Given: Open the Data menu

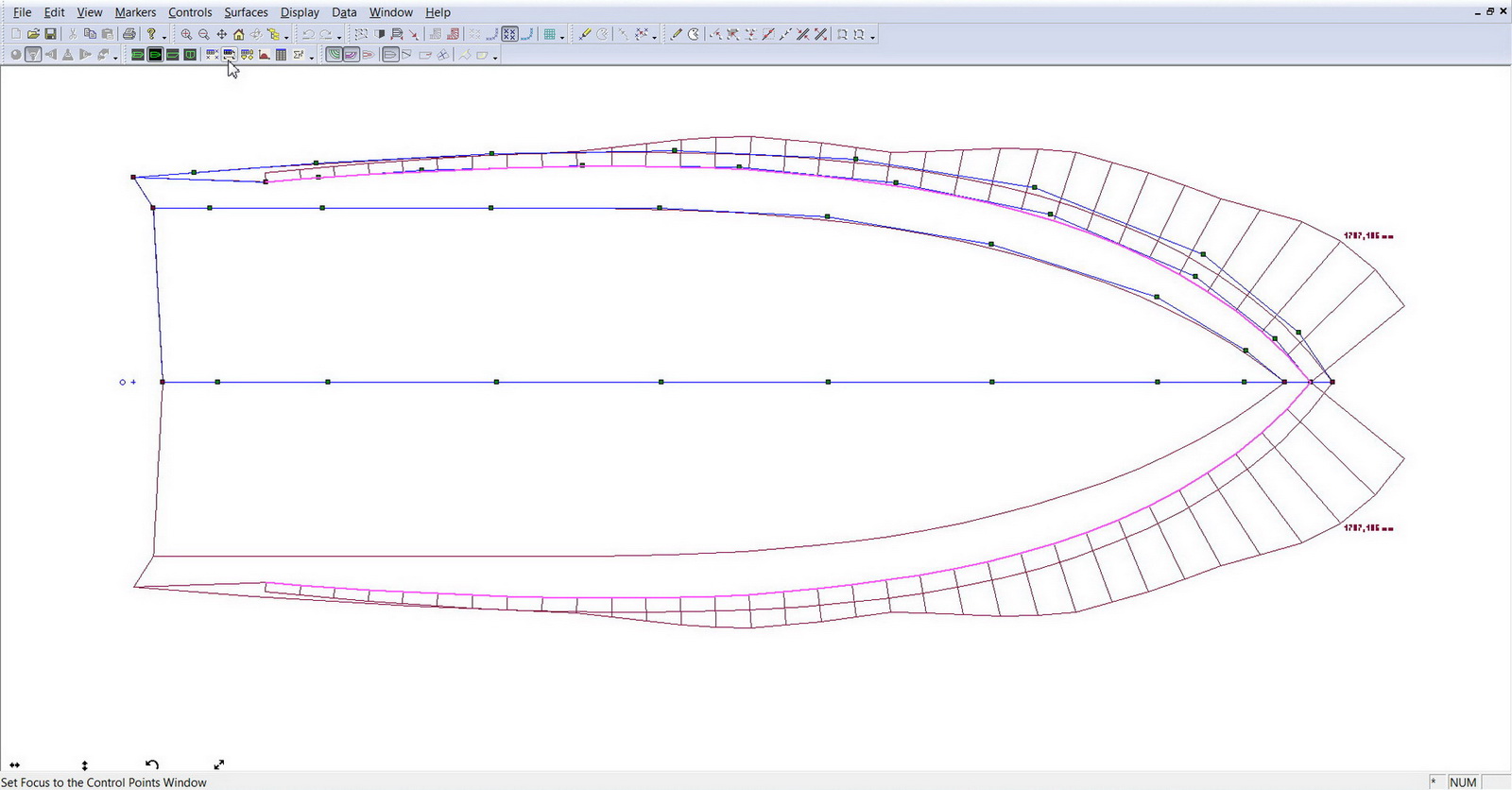Looking at the screenshot, I should [344, 12].
